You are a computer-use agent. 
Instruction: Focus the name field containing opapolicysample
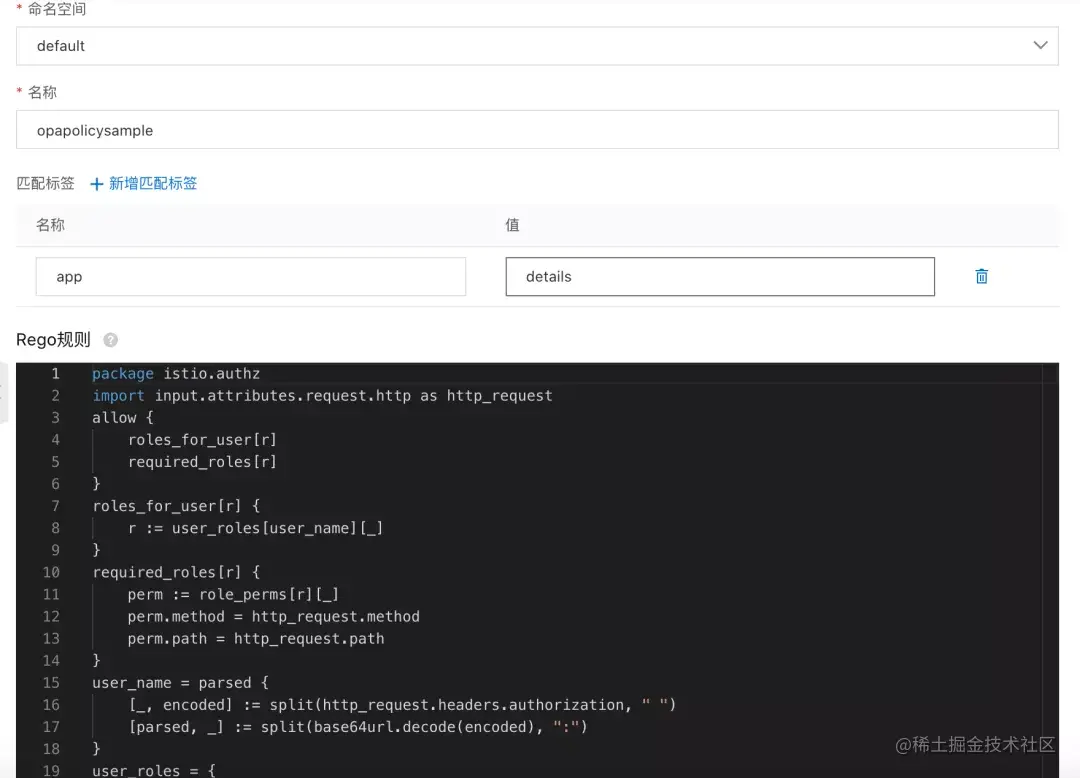pyautogui.click(x=537, y=129)
